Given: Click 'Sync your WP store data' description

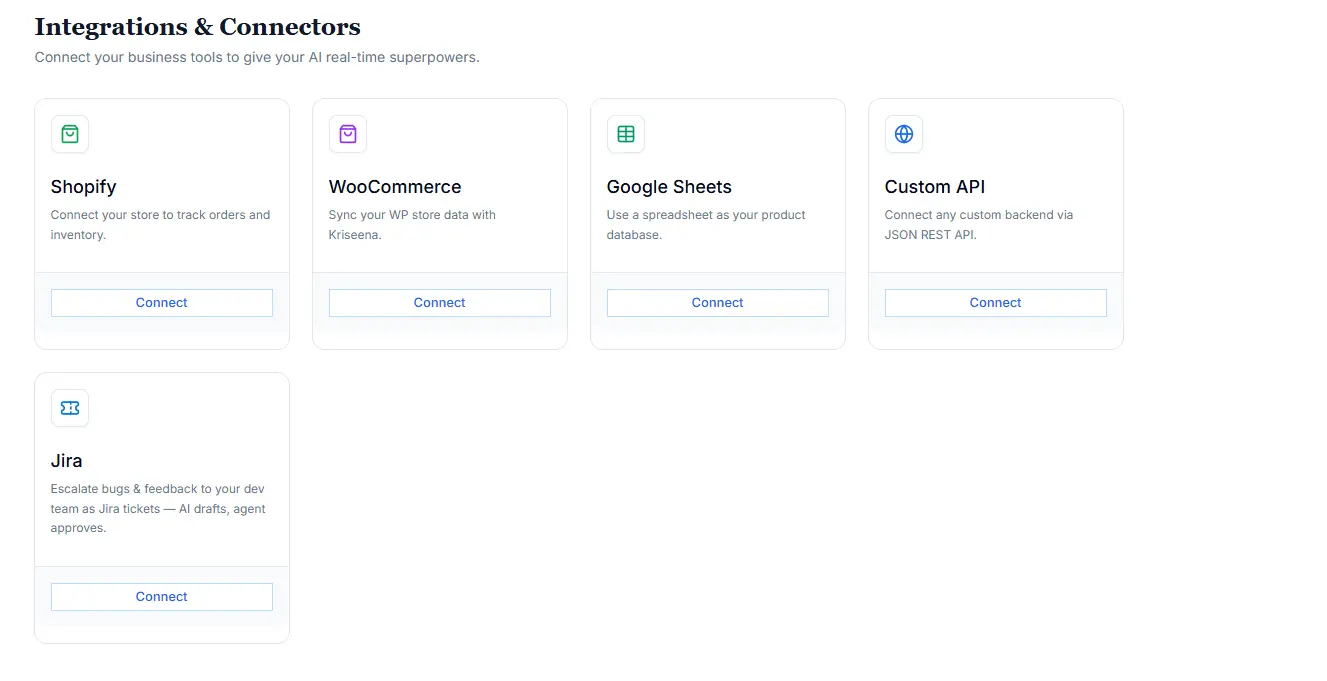Looking at the screenshot, I should click(412, 225).
